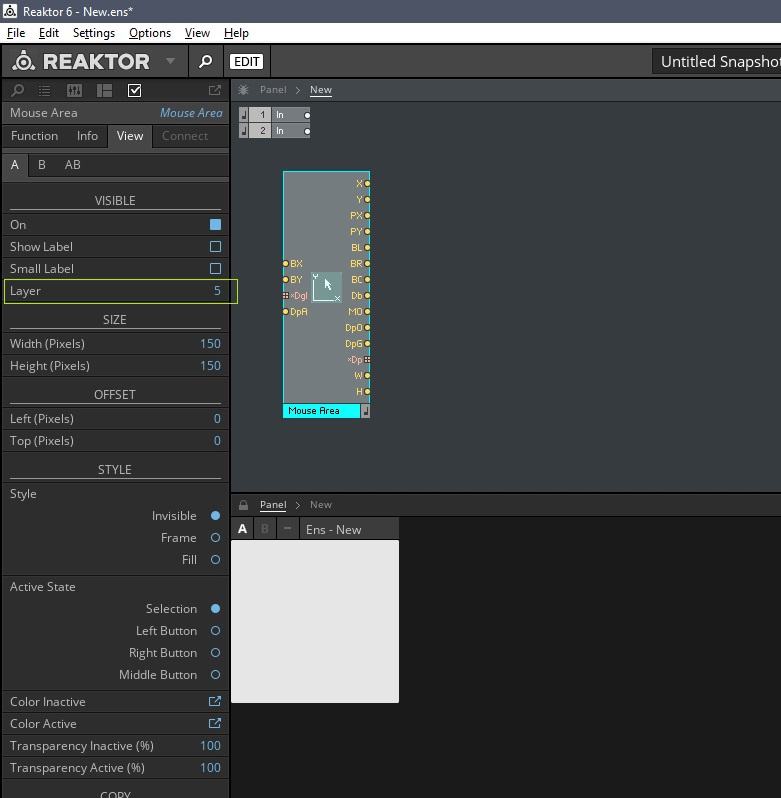Screen dimensions: 781x798
Task: Open the File menu
Action: 16,33
